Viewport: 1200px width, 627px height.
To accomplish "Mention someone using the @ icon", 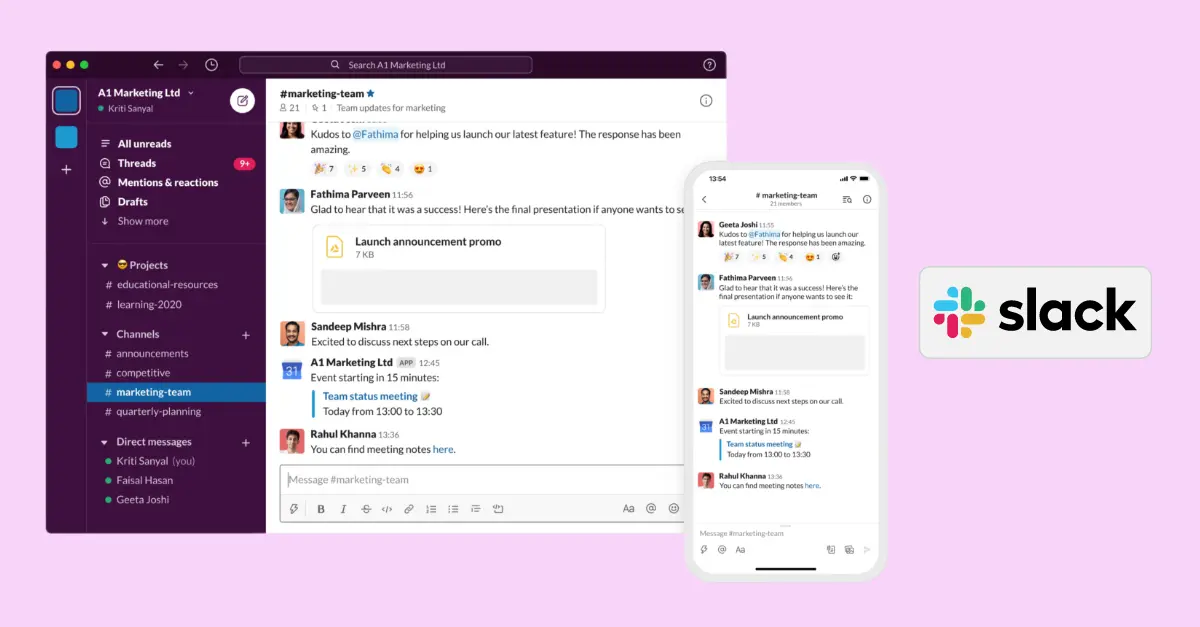I will tap(650, 508).
